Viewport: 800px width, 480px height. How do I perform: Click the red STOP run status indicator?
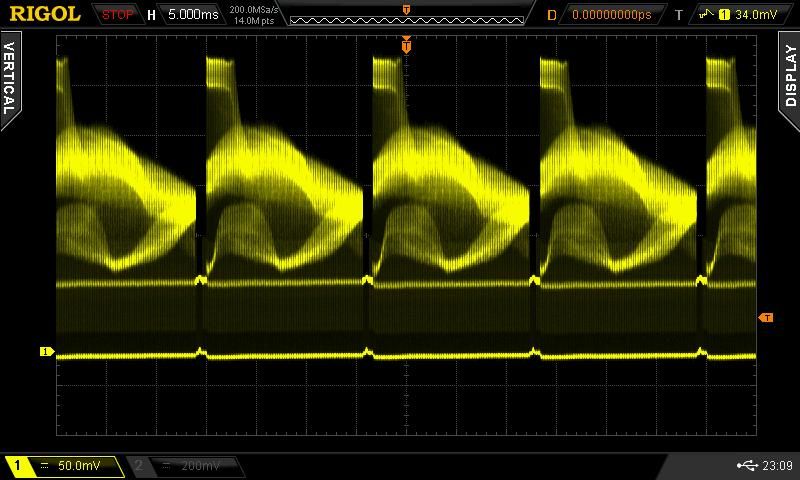pyautogui.click(x=117, y=15)
